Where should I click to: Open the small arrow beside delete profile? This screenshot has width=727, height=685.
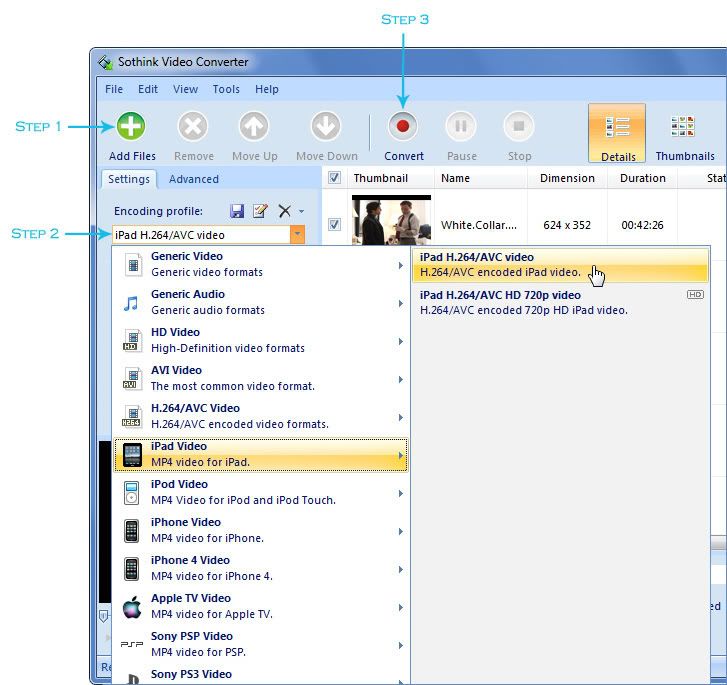tap(301, 211)
